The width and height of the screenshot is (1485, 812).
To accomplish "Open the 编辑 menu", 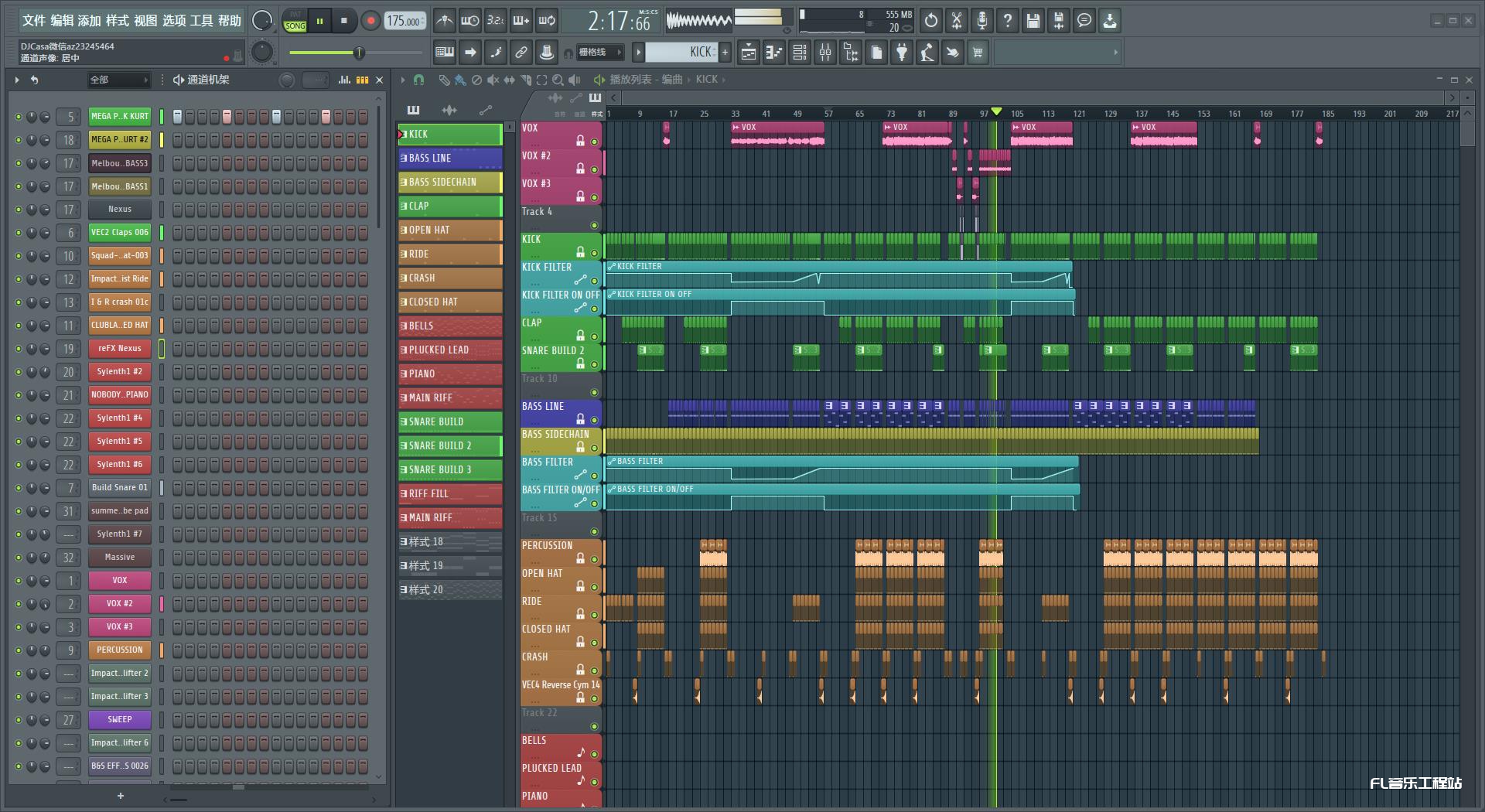I will (x=62, y=21).
